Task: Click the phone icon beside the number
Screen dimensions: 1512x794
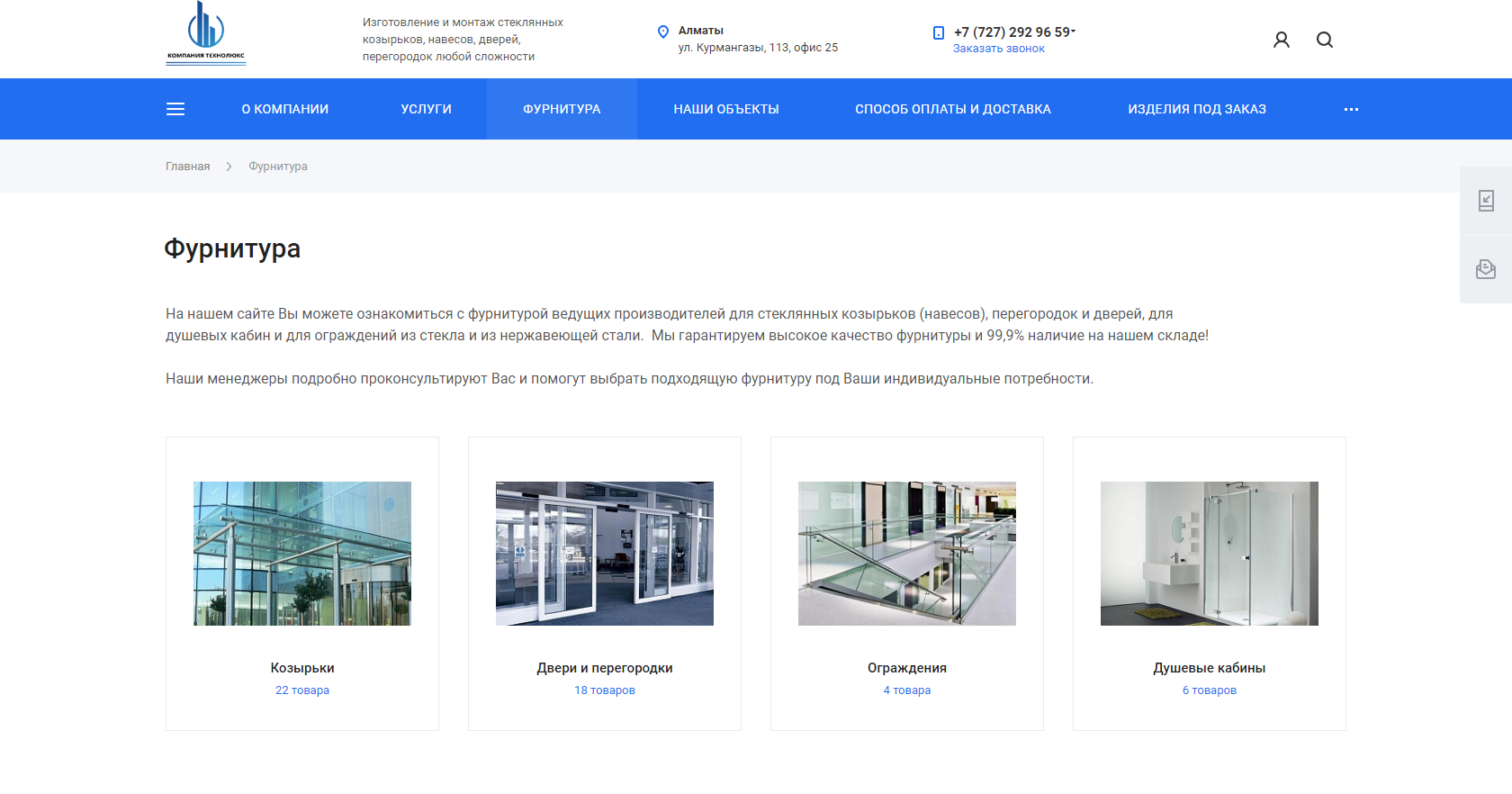Action: pos(939,32)
